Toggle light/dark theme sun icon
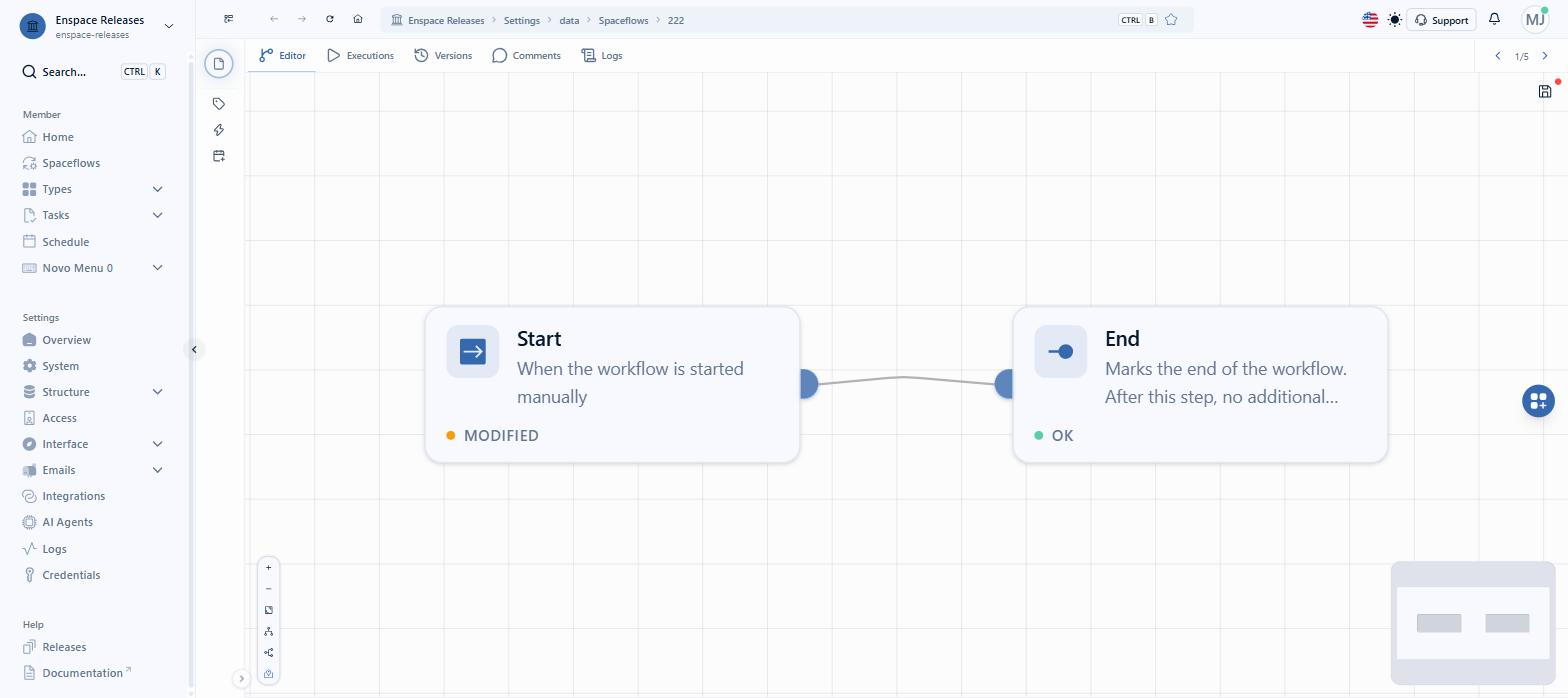 pos(1395,20)
